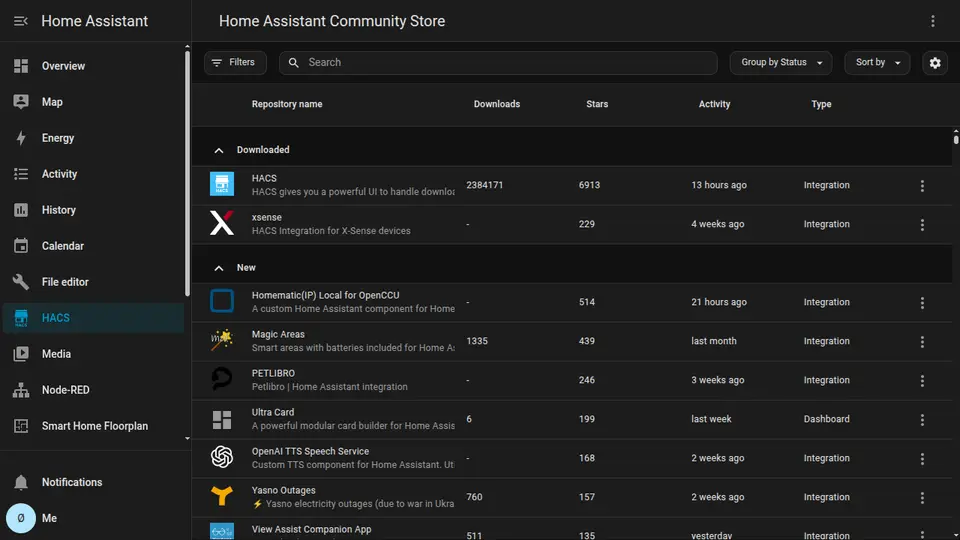Open the xsense row options menu
Screen dimensions: 960x540
click(x=922, y=225)
